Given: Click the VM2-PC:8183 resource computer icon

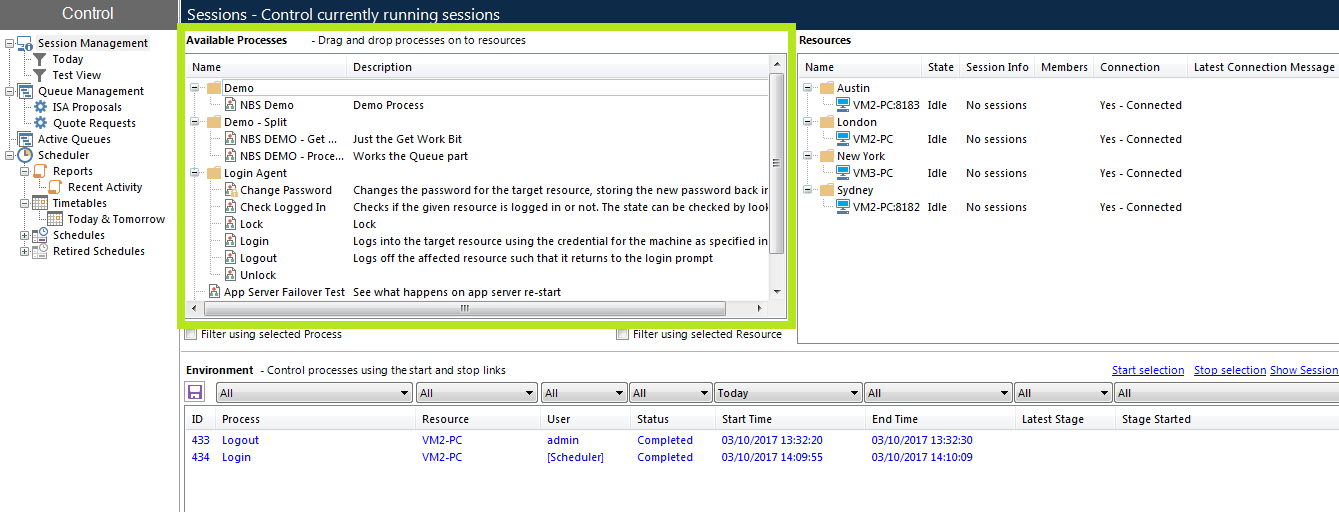Looking at the screenshot, I should 843,105.
